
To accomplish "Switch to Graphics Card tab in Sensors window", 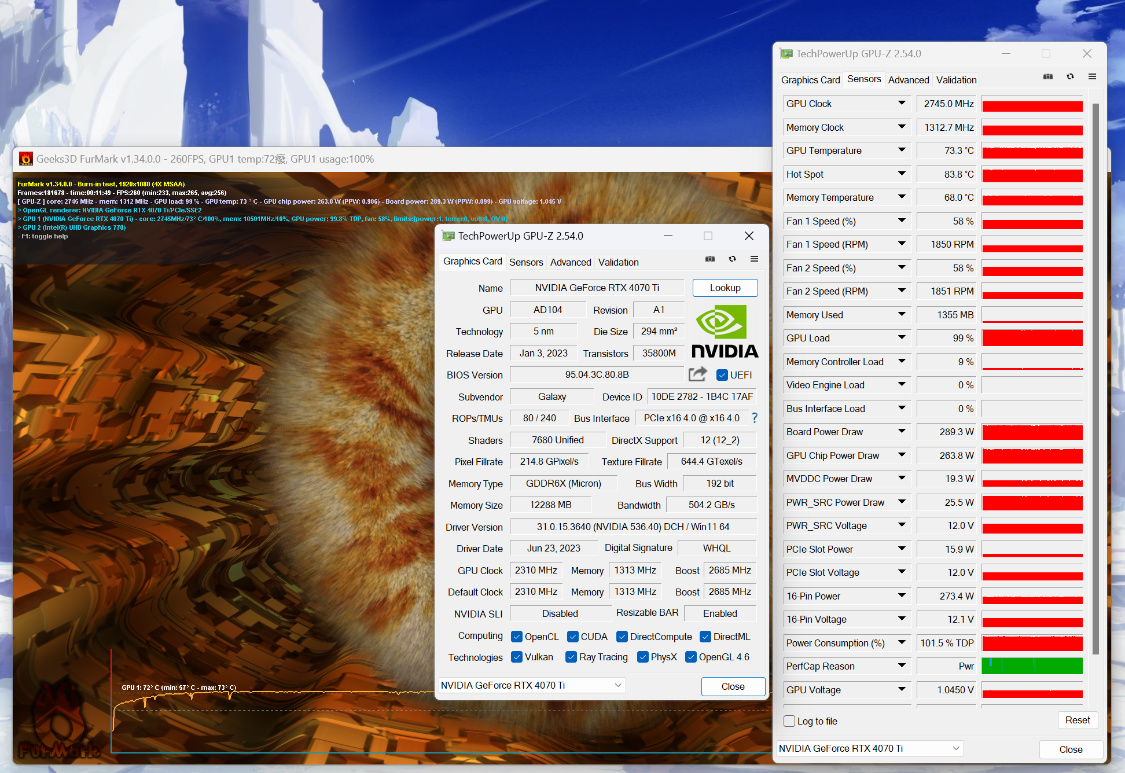I will (x=810, y=80).
